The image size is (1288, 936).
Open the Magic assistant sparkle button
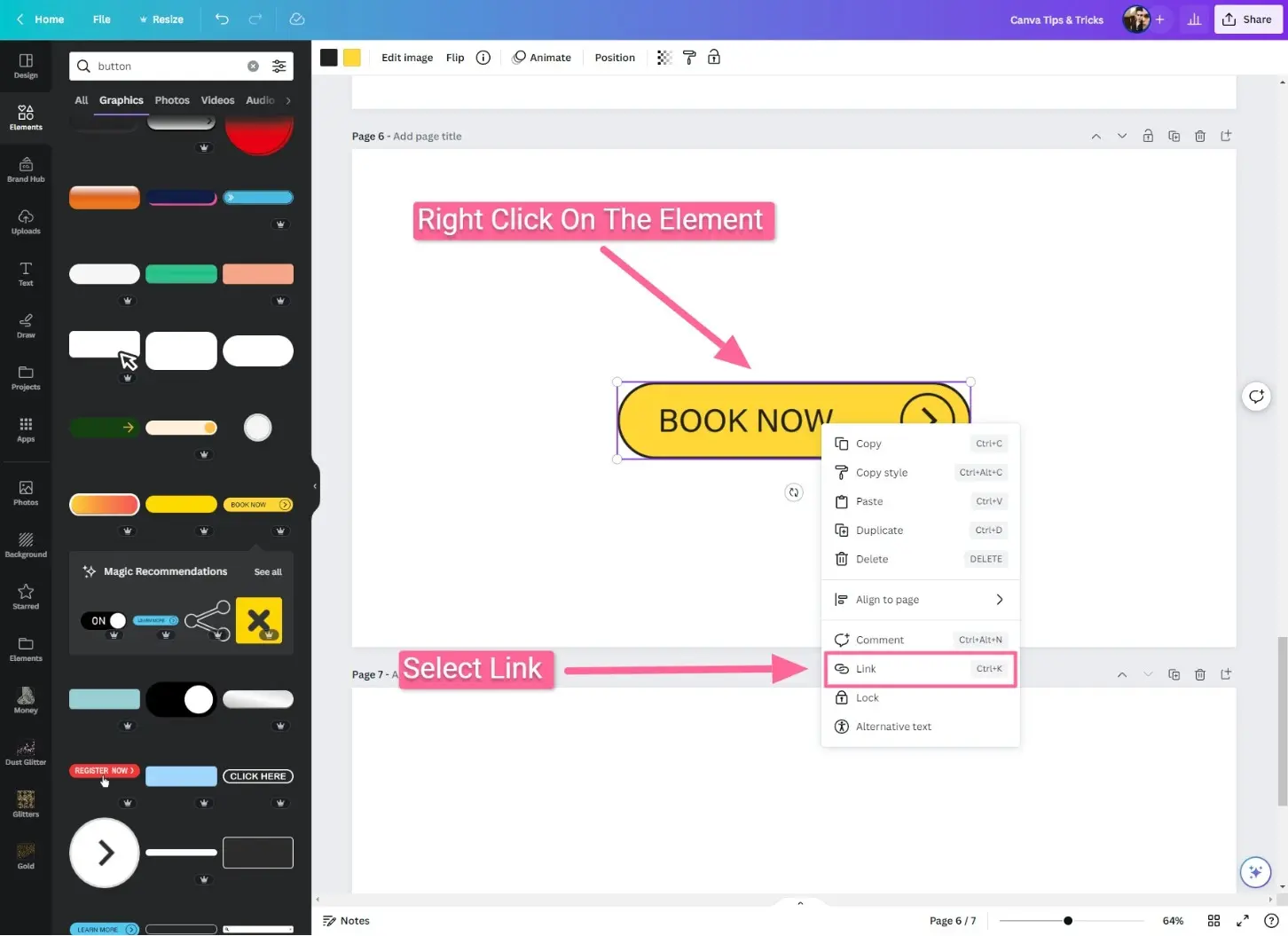[x=1255, y=872]
